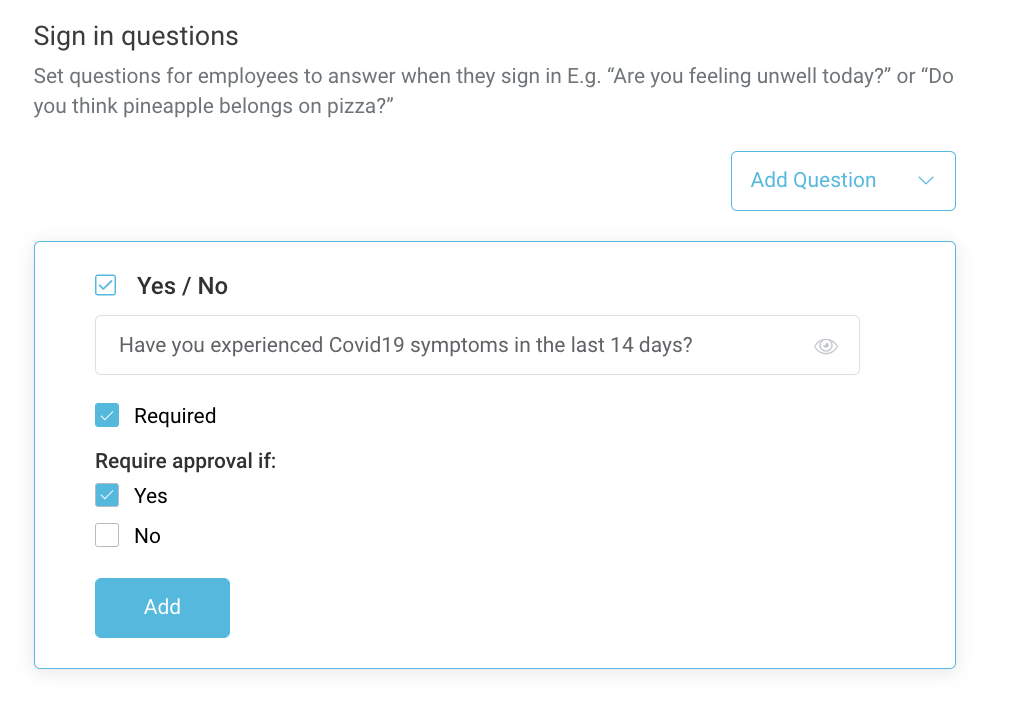Check No to require approval
The image size is (1024, 718).
(106, 535)
